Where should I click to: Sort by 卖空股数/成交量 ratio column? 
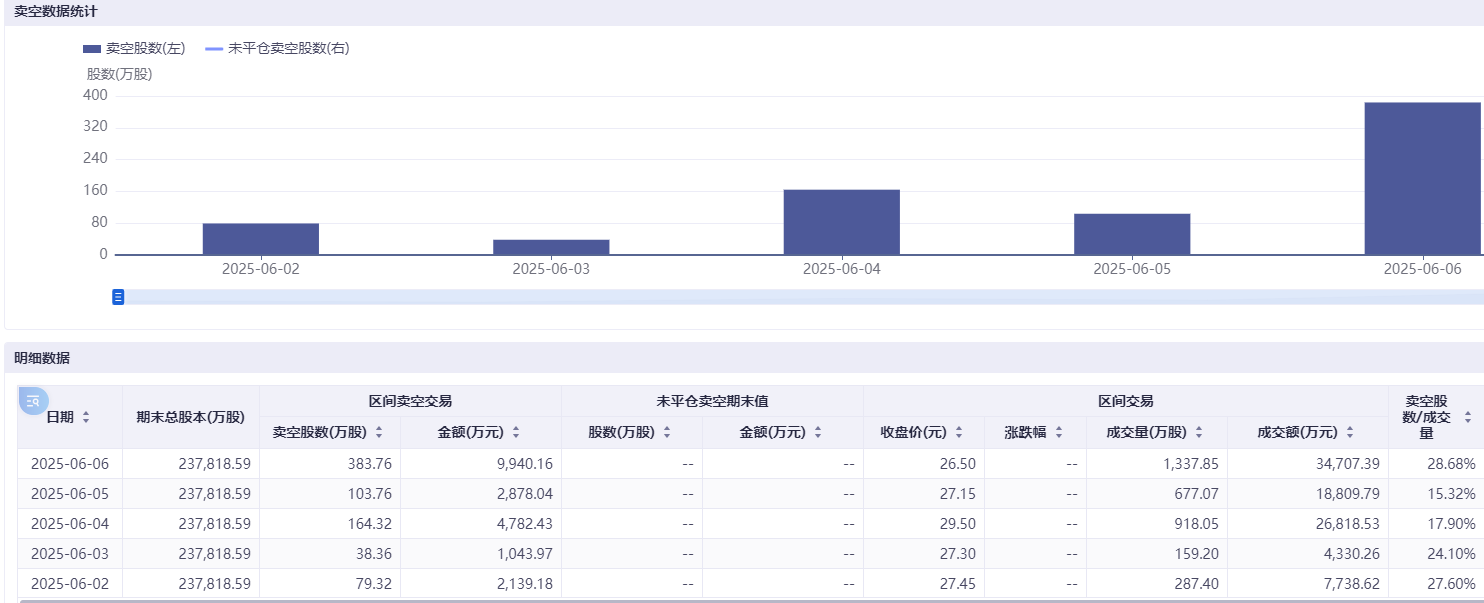[x=1467, y=417]
